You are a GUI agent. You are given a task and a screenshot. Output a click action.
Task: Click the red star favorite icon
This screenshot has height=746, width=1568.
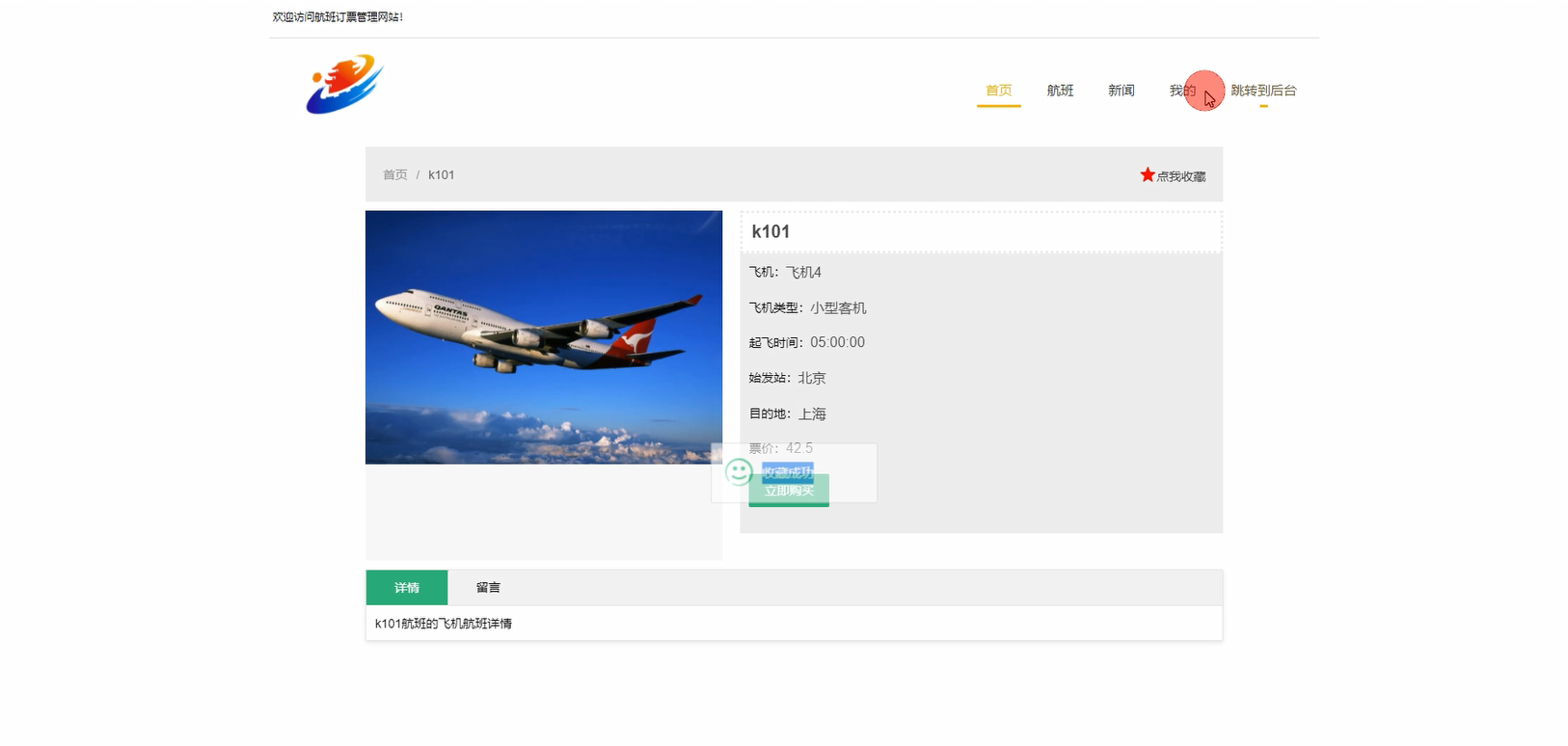pyautogui.click(x=1148, y=174)
